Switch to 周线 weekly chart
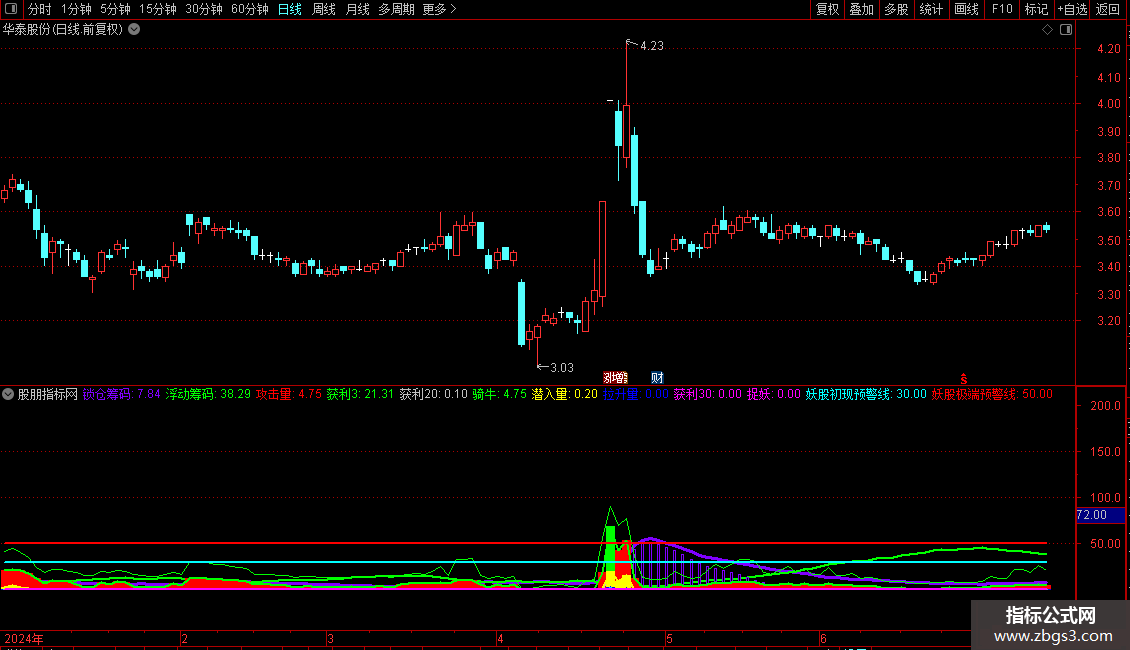 [324, 9]
